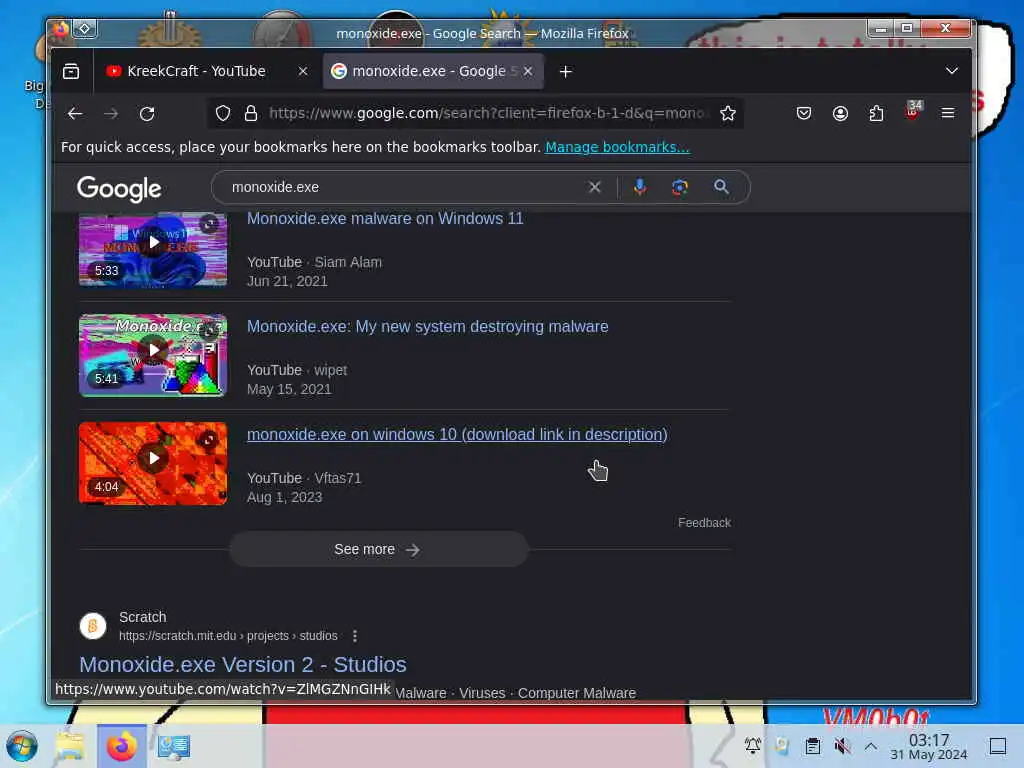
Task: Open a new tab with plus button
Action: coord(566,72)
